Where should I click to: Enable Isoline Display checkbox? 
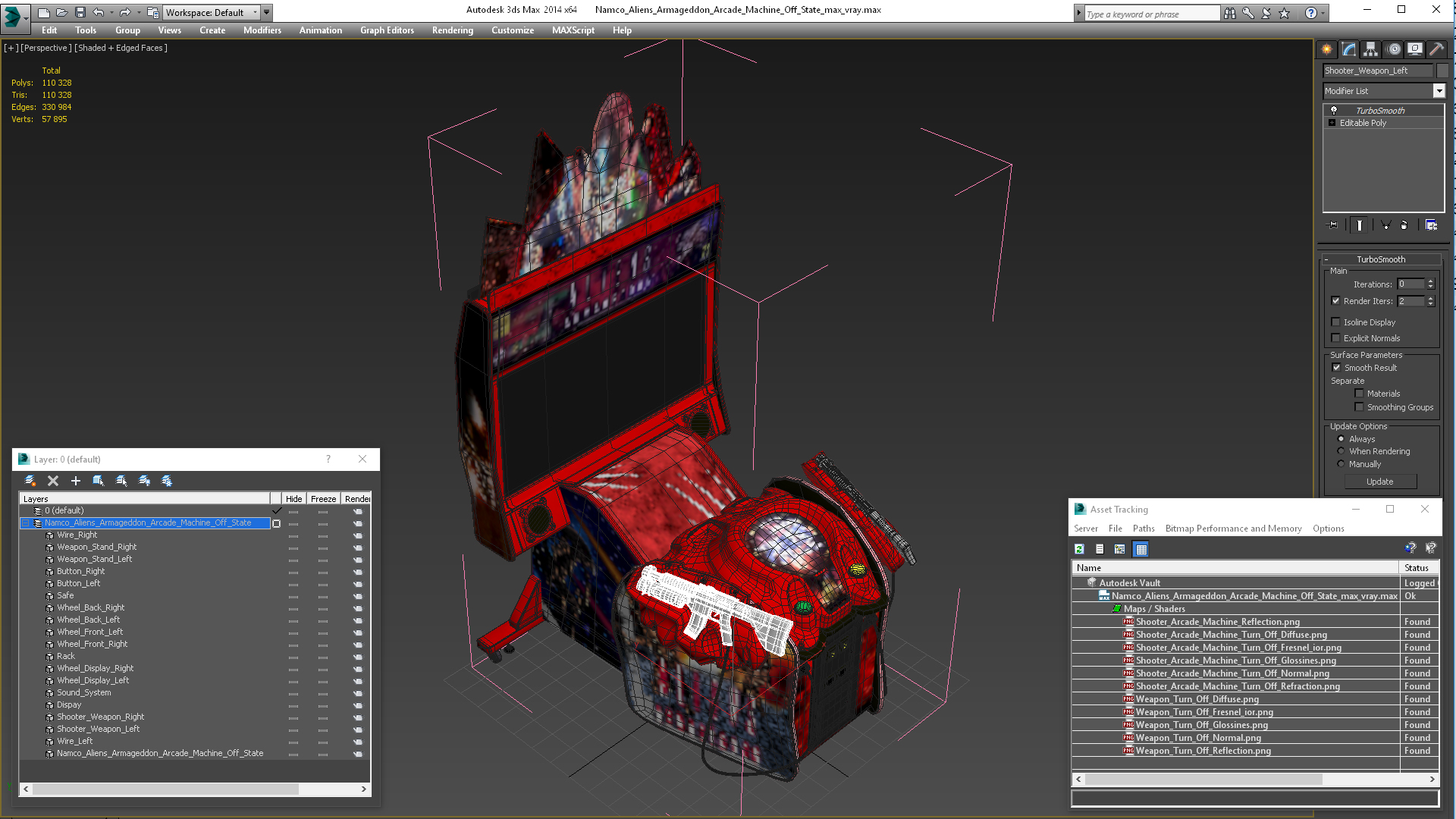coord(1336,322)
